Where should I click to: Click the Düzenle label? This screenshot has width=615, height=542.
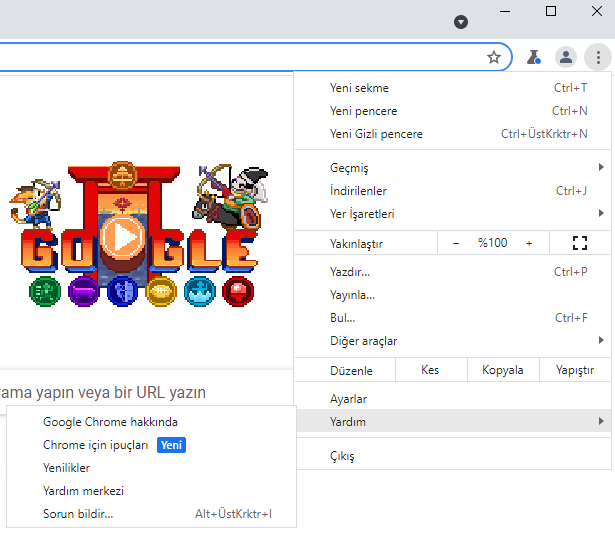pos(351,371)
